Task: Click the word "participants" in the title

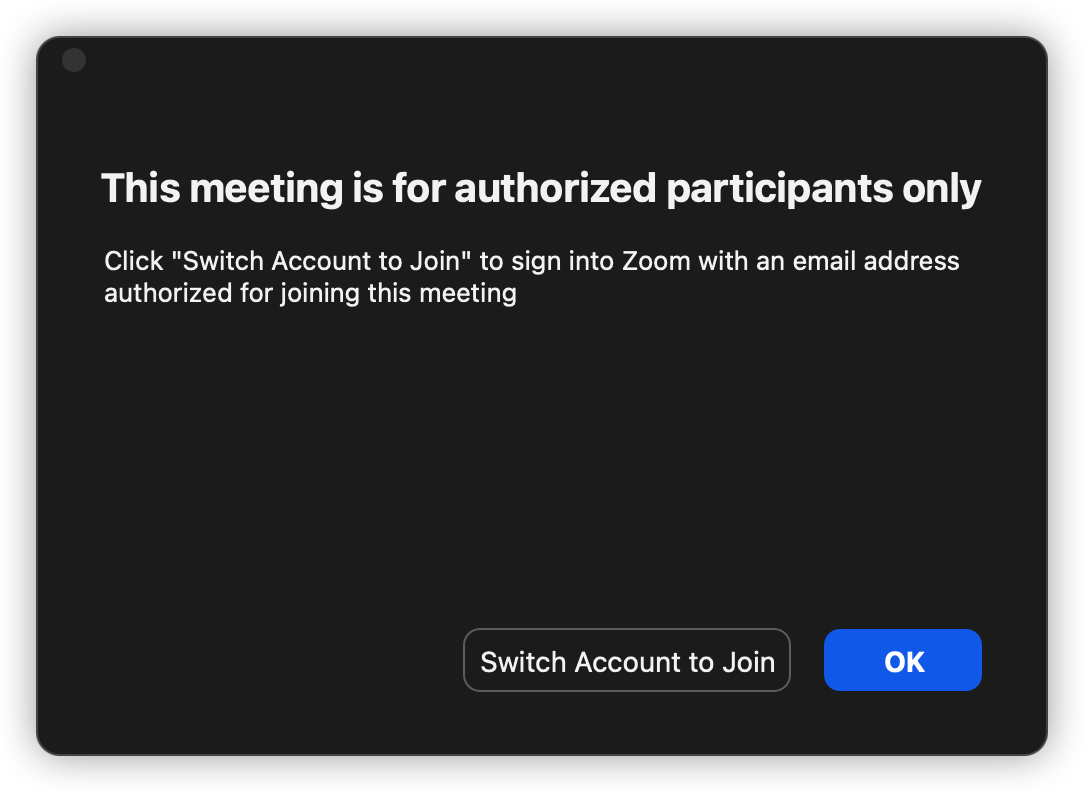Action: pyautogui.click(x=779, y=188)
